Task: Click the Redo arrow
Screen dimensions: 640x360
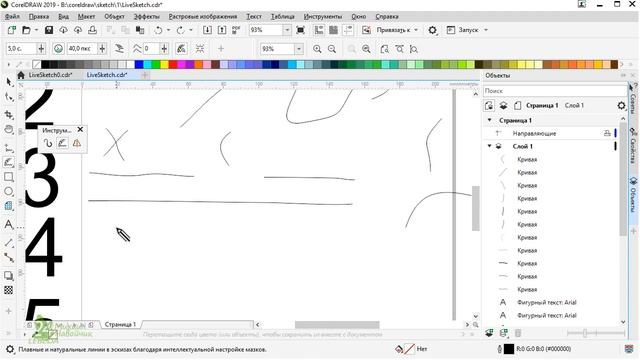Action: 180,30
